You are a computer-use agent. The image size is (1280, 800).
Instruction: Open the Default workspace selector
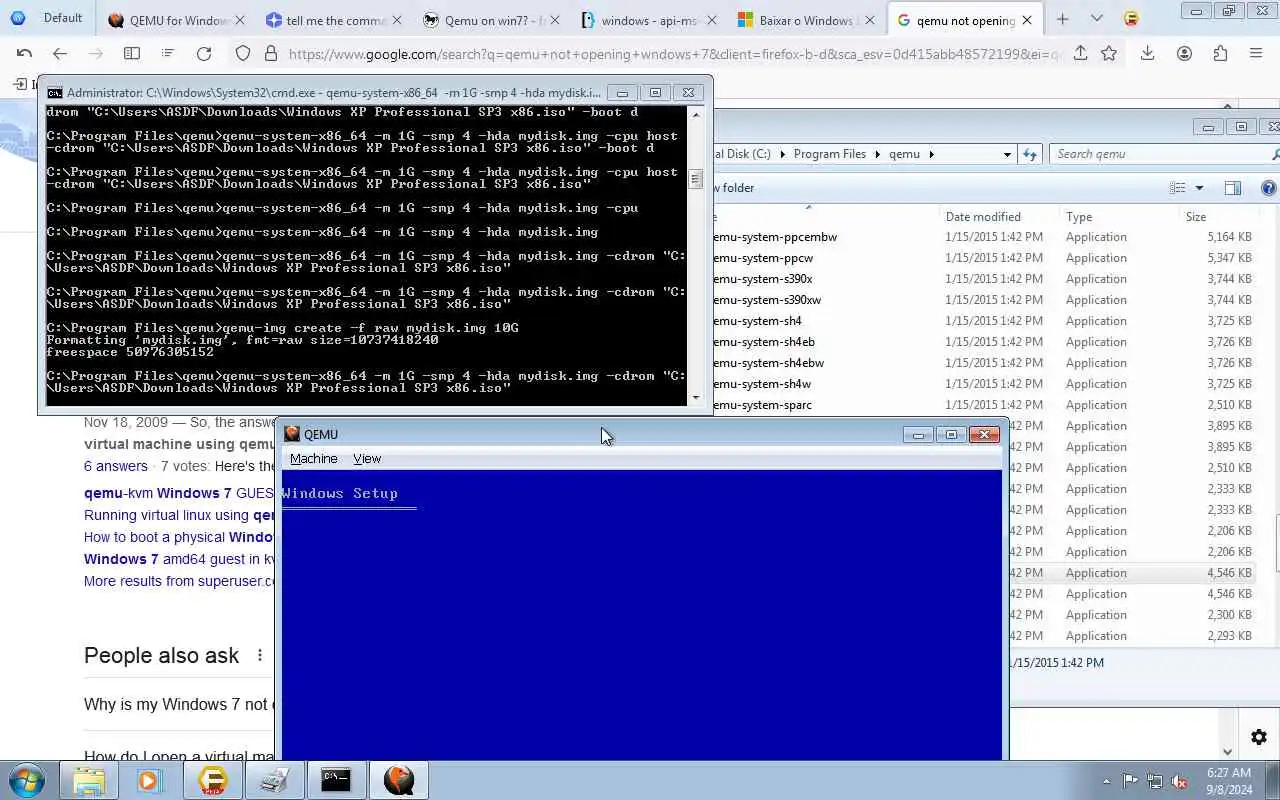point(47,18)
